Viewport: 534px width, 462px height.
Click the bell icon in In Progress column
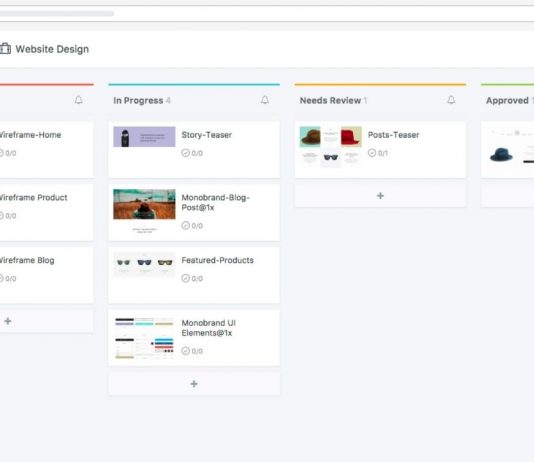(265, 100)
